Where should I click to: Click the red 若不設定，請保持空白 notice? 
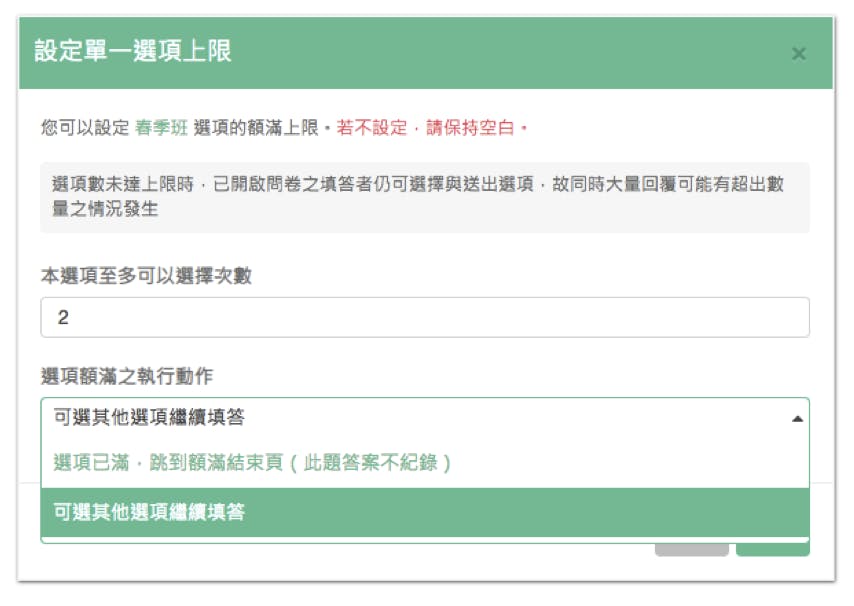tap(432, 128)
